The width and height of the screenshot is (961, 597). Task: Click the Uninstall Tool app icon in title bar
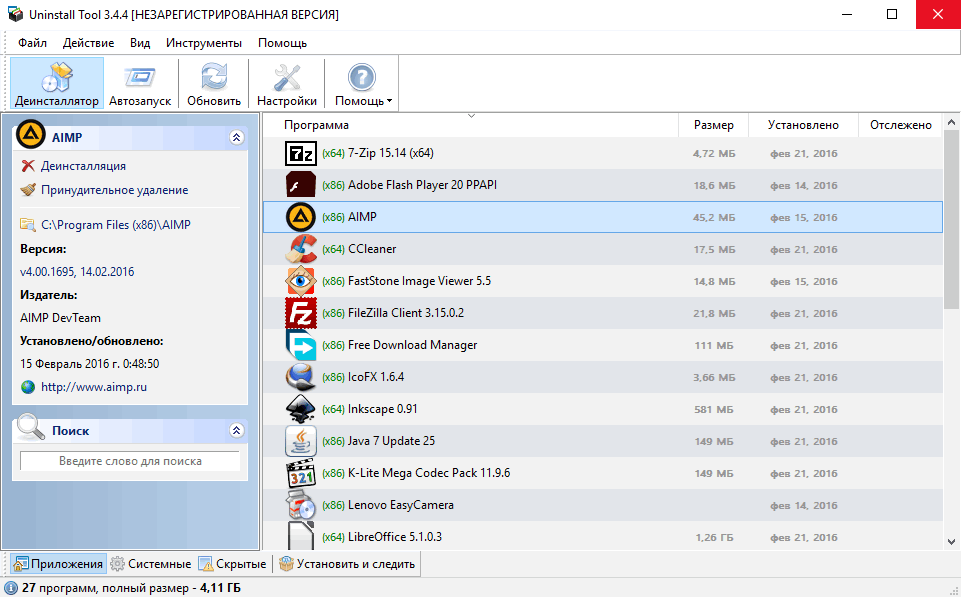(x=15, y=13)
